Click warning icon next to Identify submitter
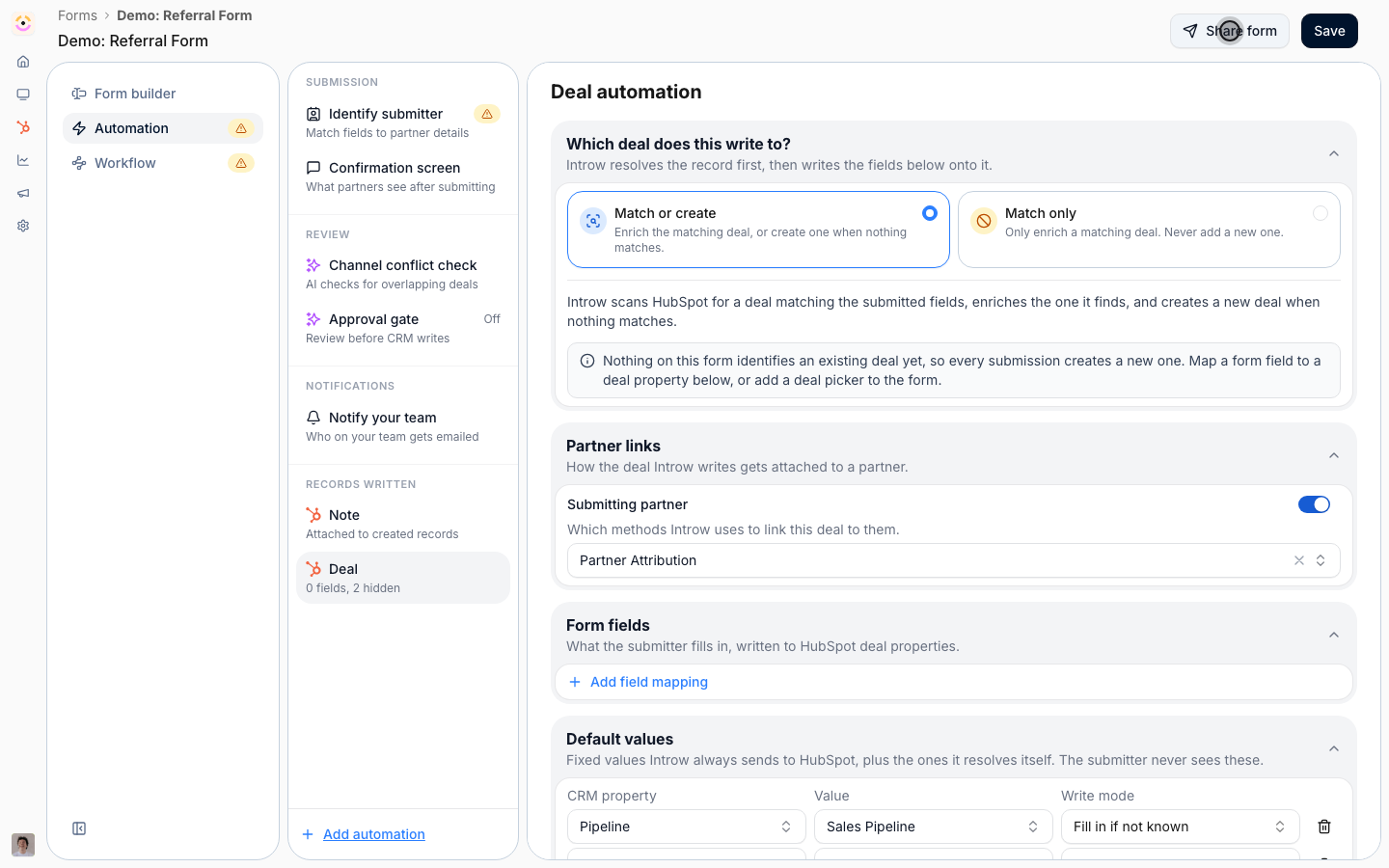 coord(487,114)
